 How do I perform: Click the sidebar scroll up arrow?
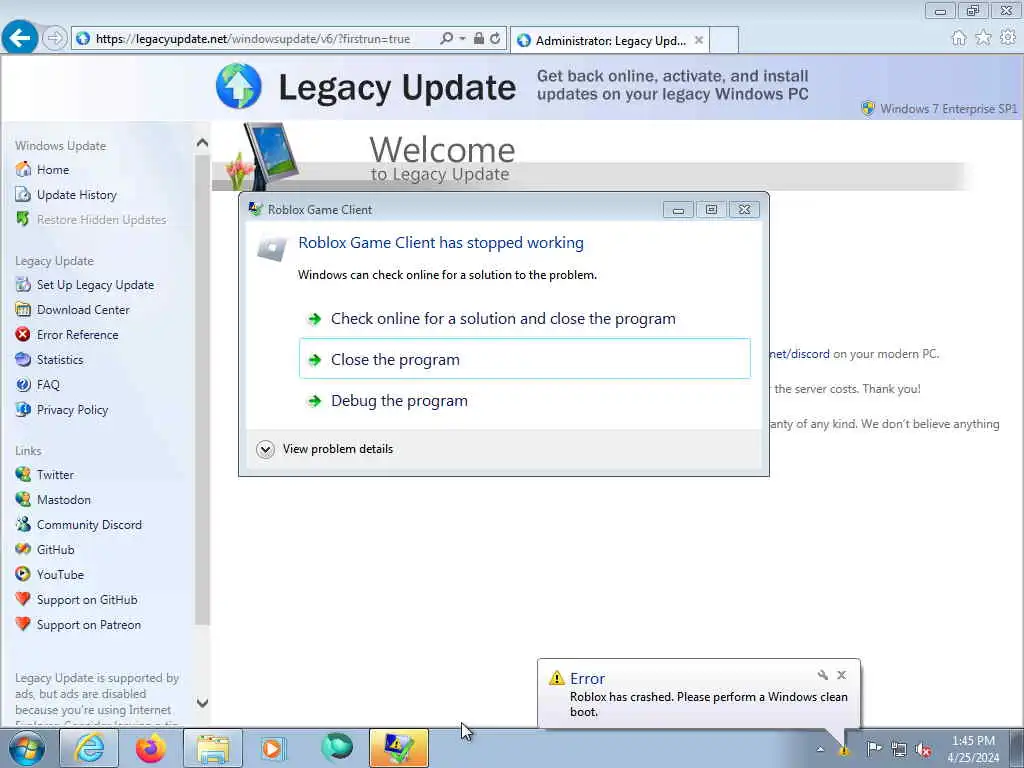202,142
